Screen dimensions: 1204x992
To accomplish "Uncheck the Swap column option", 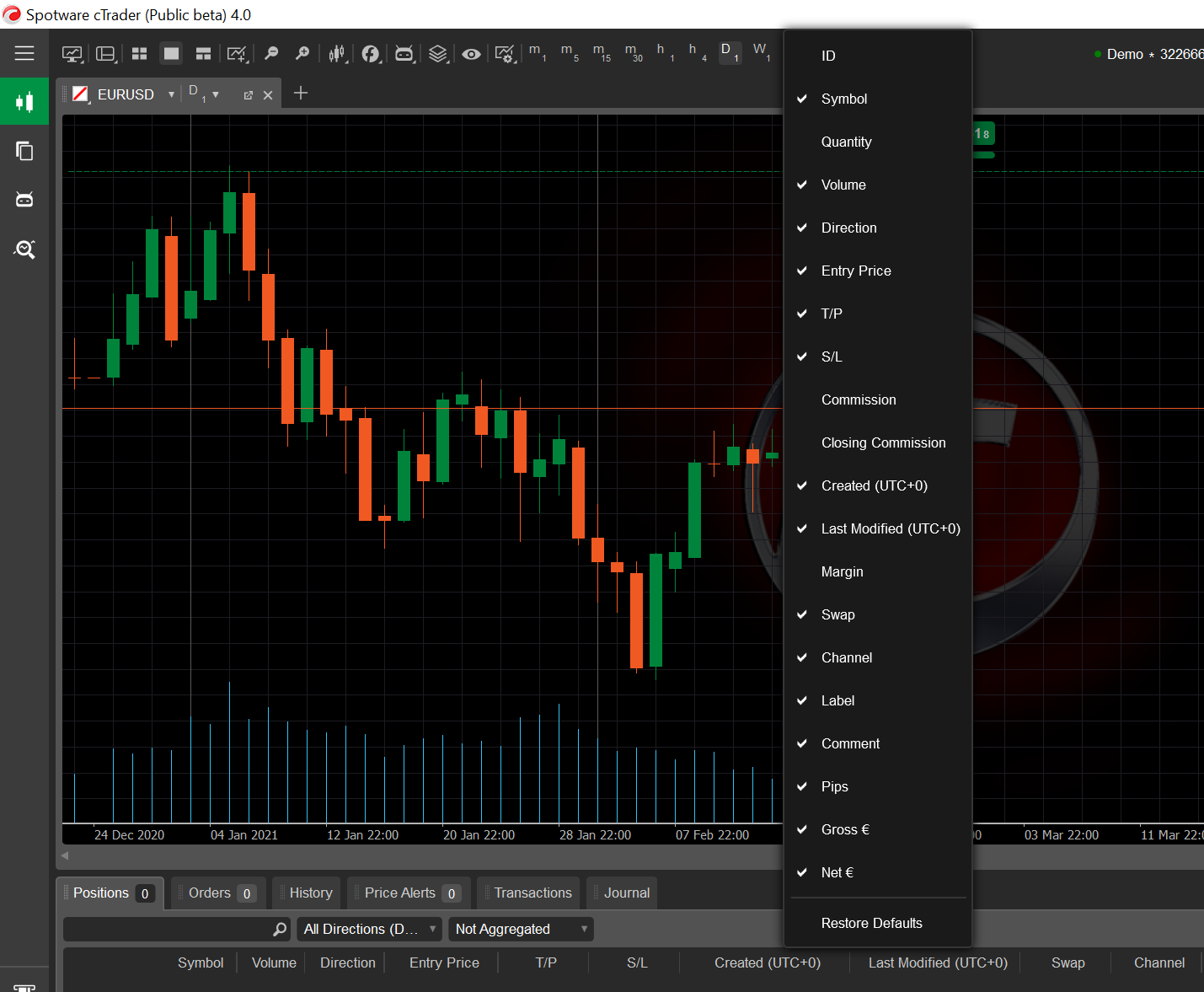I will point(837,614).
